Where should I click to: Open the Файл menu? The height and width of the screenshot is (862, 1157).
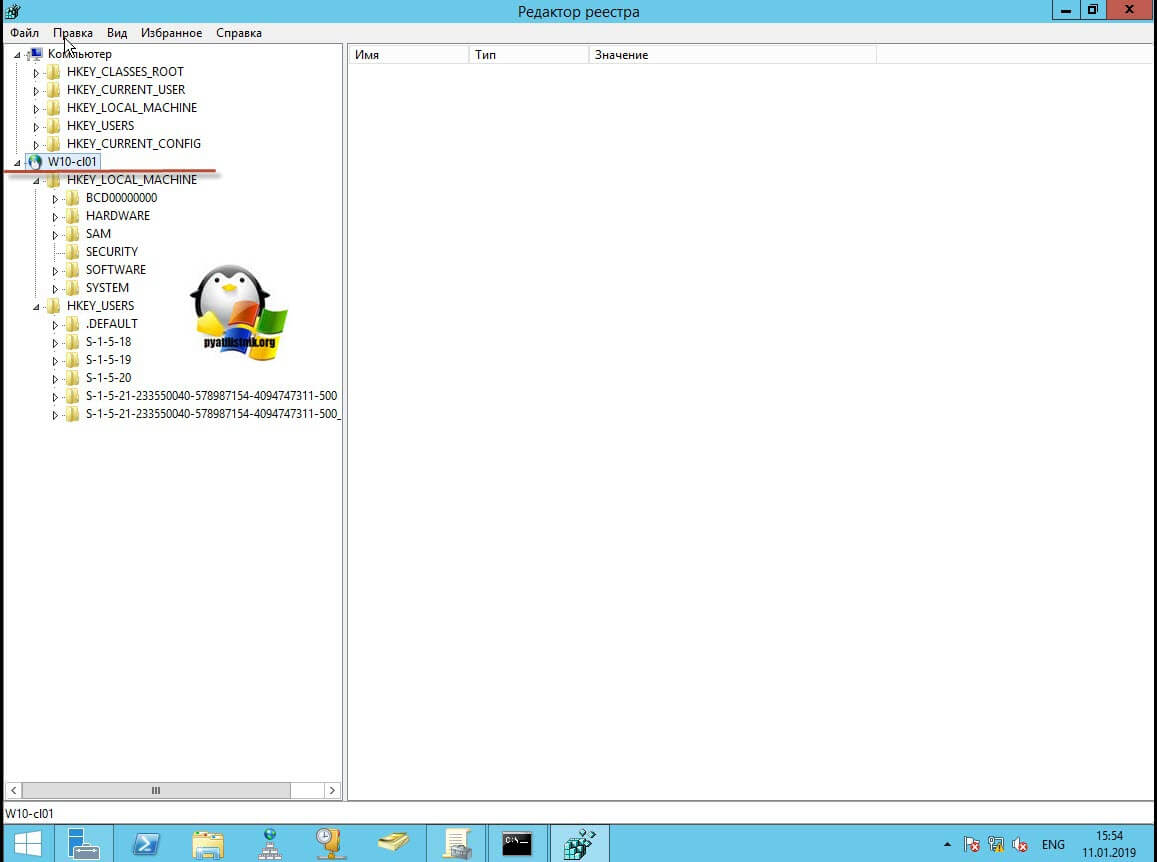(24, 33)
